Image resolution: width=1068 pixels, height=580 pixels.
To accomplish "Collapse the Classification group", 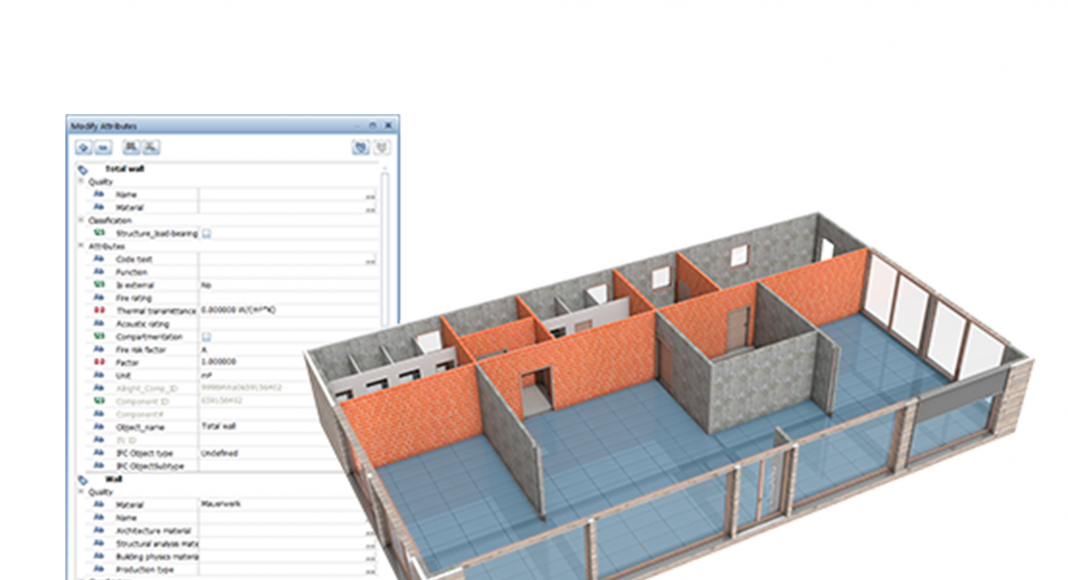I will (x=81, y=220).
